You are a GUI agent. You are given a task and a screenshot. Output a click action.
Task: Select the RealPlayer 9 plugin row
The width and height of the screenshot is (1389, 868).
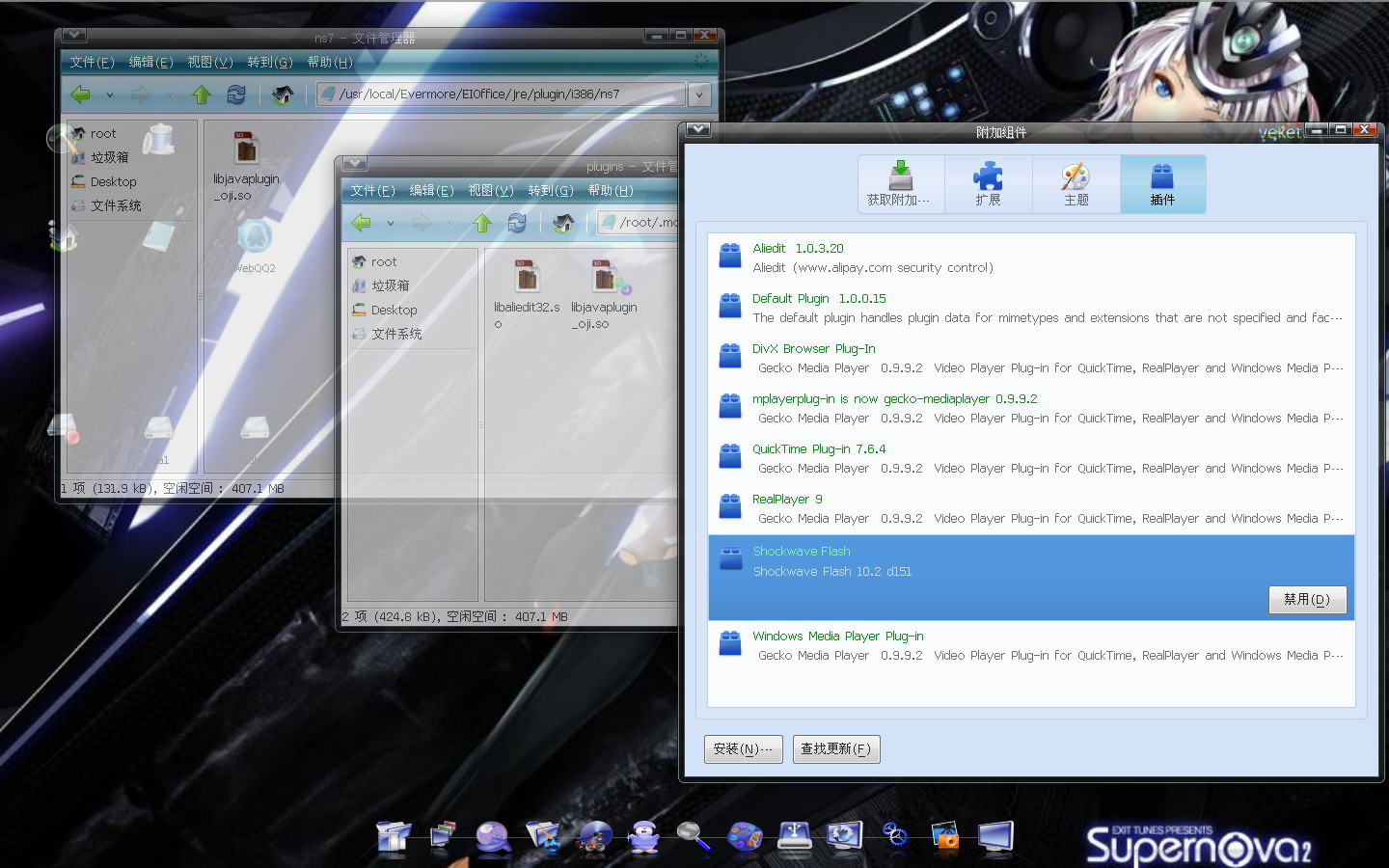[1031, 509]
